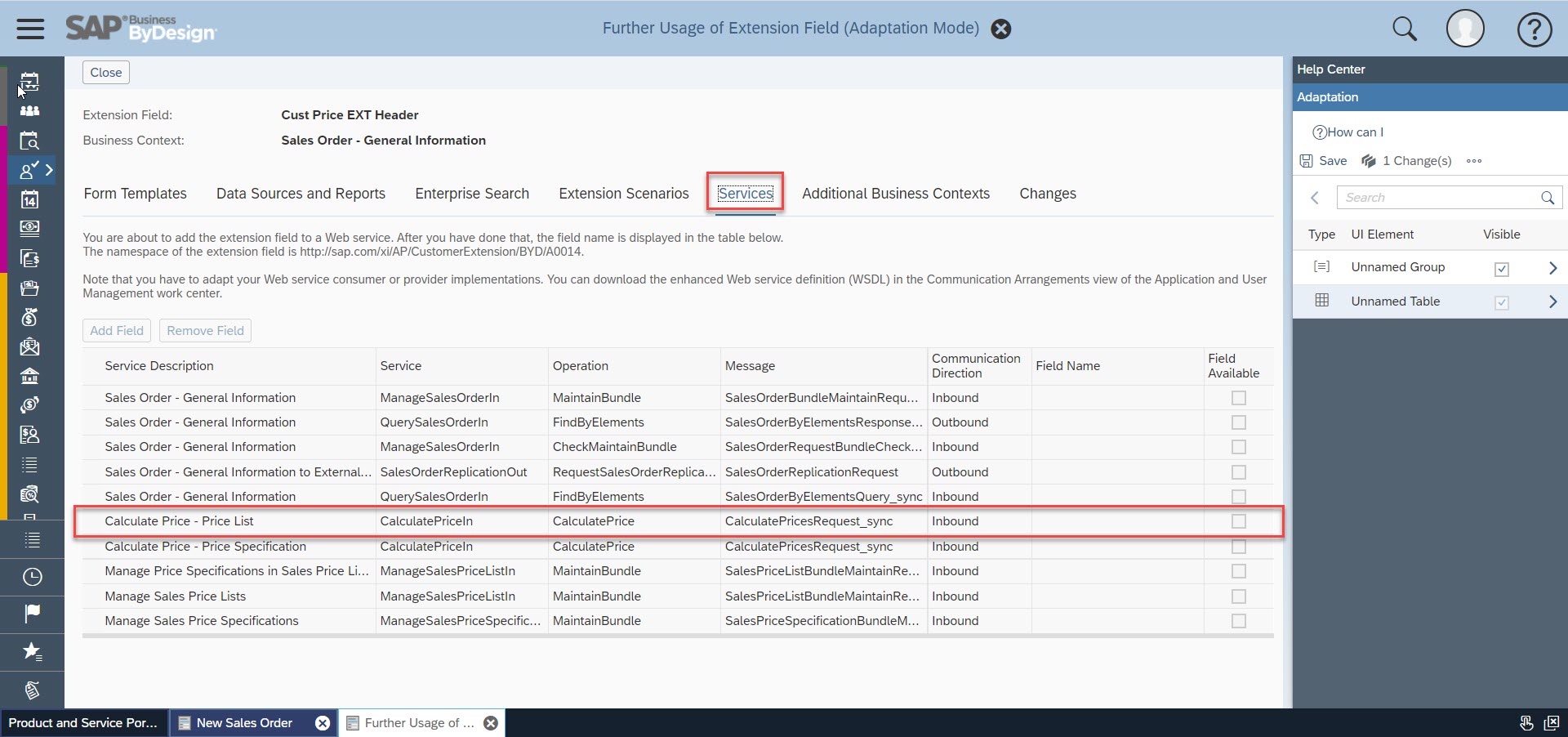Close the New Sales Order bottom tab
The height and width of the screenshot is (737, 1568).
(323, 723)
